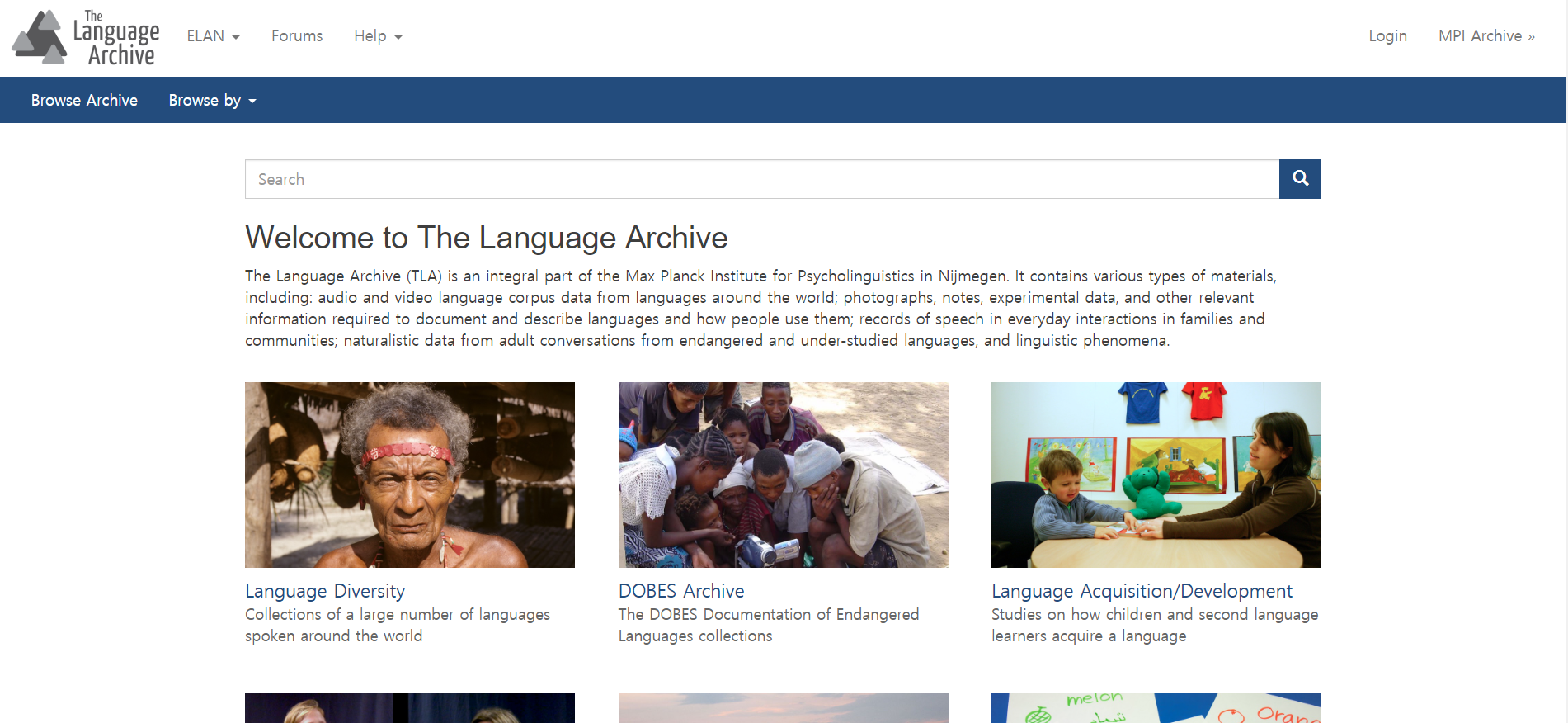Open the Language Acquisition child photo

coord(1156,475)
